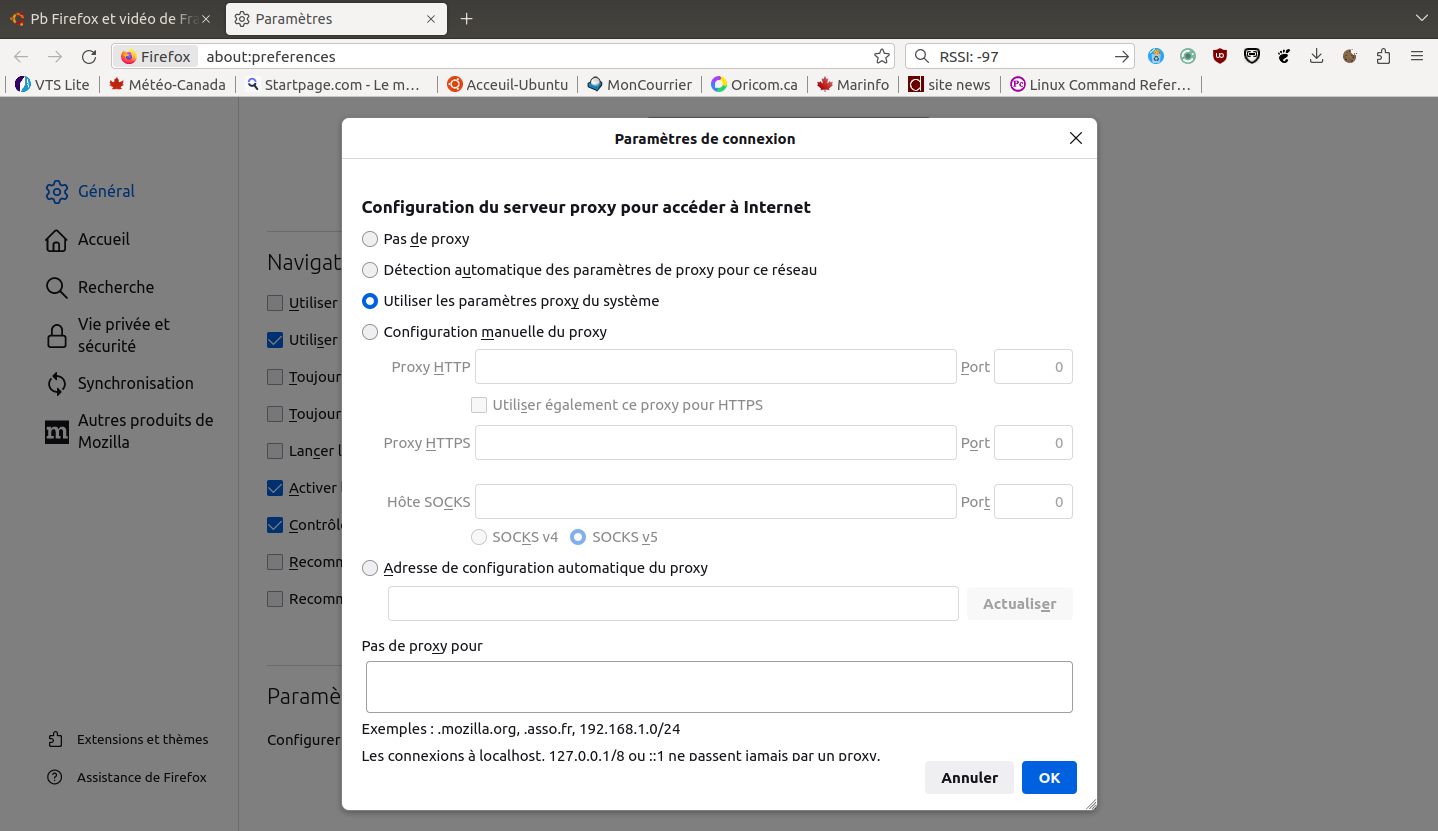Open the Accueil settings section
This screenshot has width=1438, height=831.
pos(88,239)
